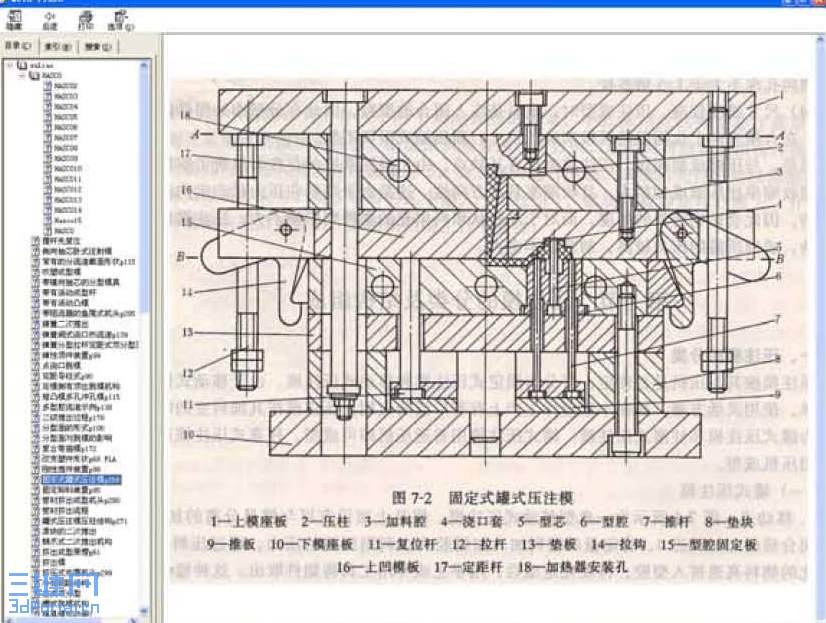
Task: Select the Naccol5 topic in the tree
Action: coord(68,221)
